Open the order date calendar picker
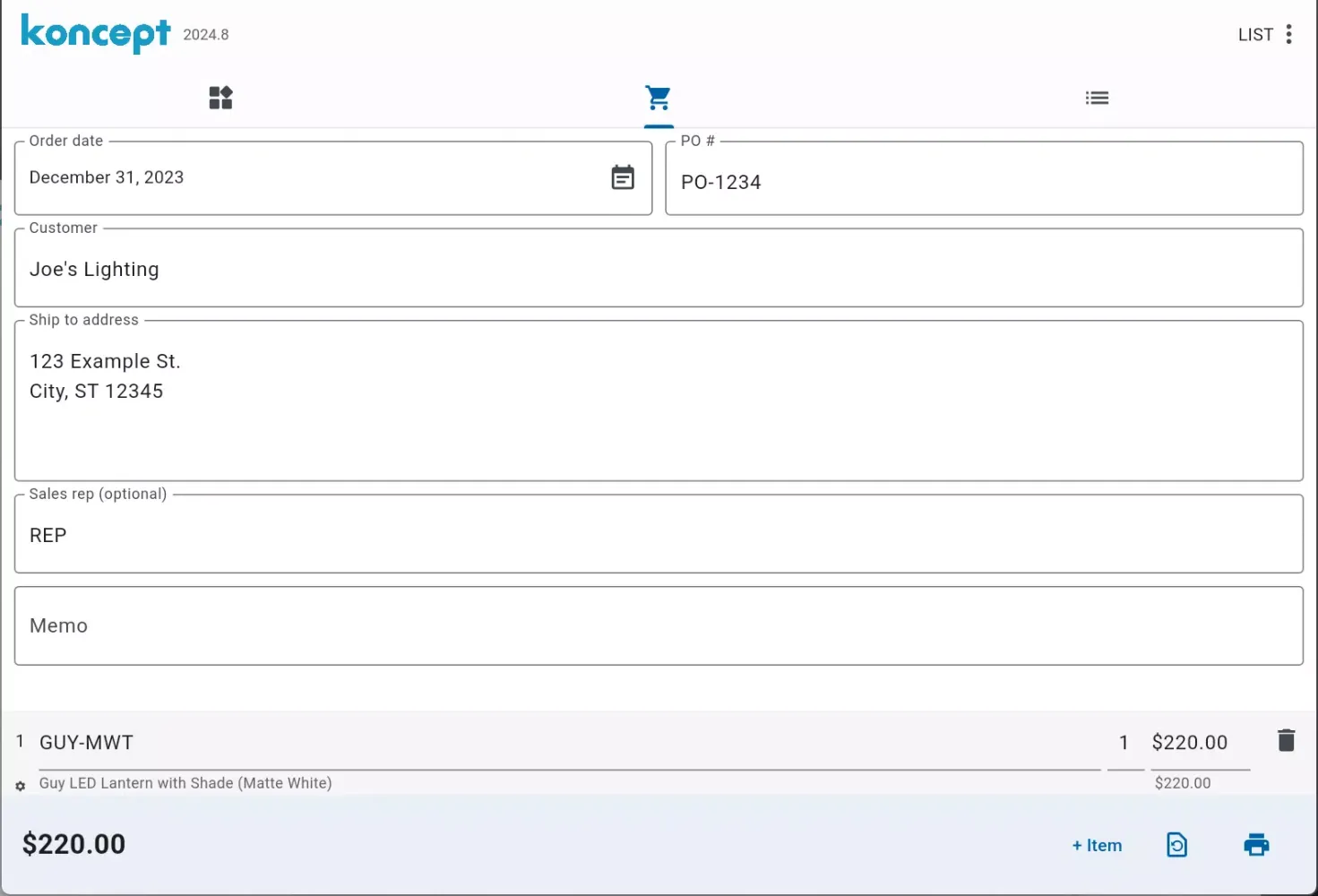This screenshot has height=896, width=1318. click(x=623, y=177)
